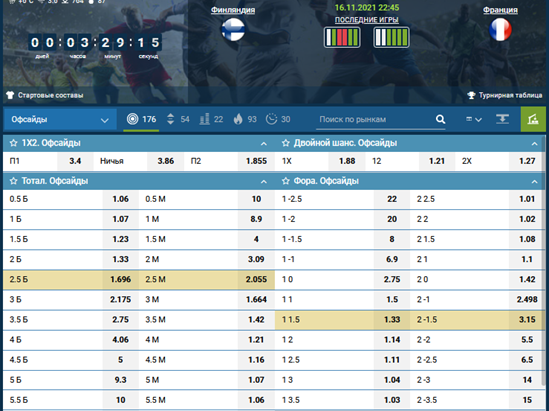Screen dimensions: 549x411
Task: Click the collapse-all markets icon
Action: [502, 119]
